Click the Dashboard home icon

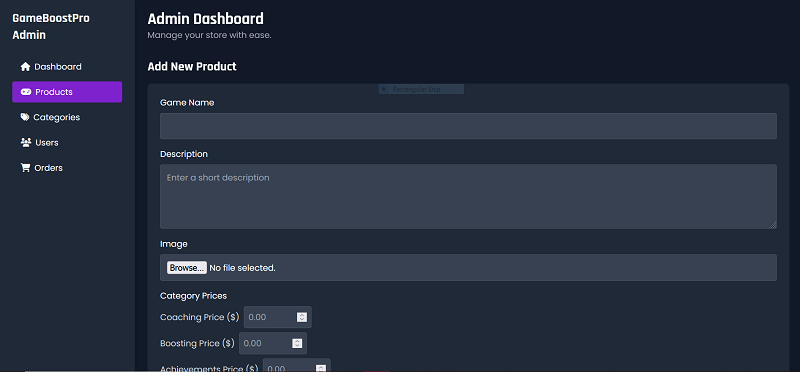[x=25, y=67]
